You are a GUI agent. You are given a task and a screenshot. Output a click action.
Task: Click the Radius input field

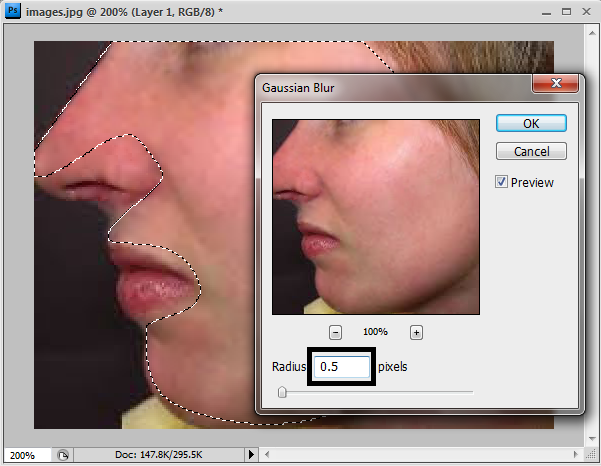pyautogui.click(x=342, y=367)
